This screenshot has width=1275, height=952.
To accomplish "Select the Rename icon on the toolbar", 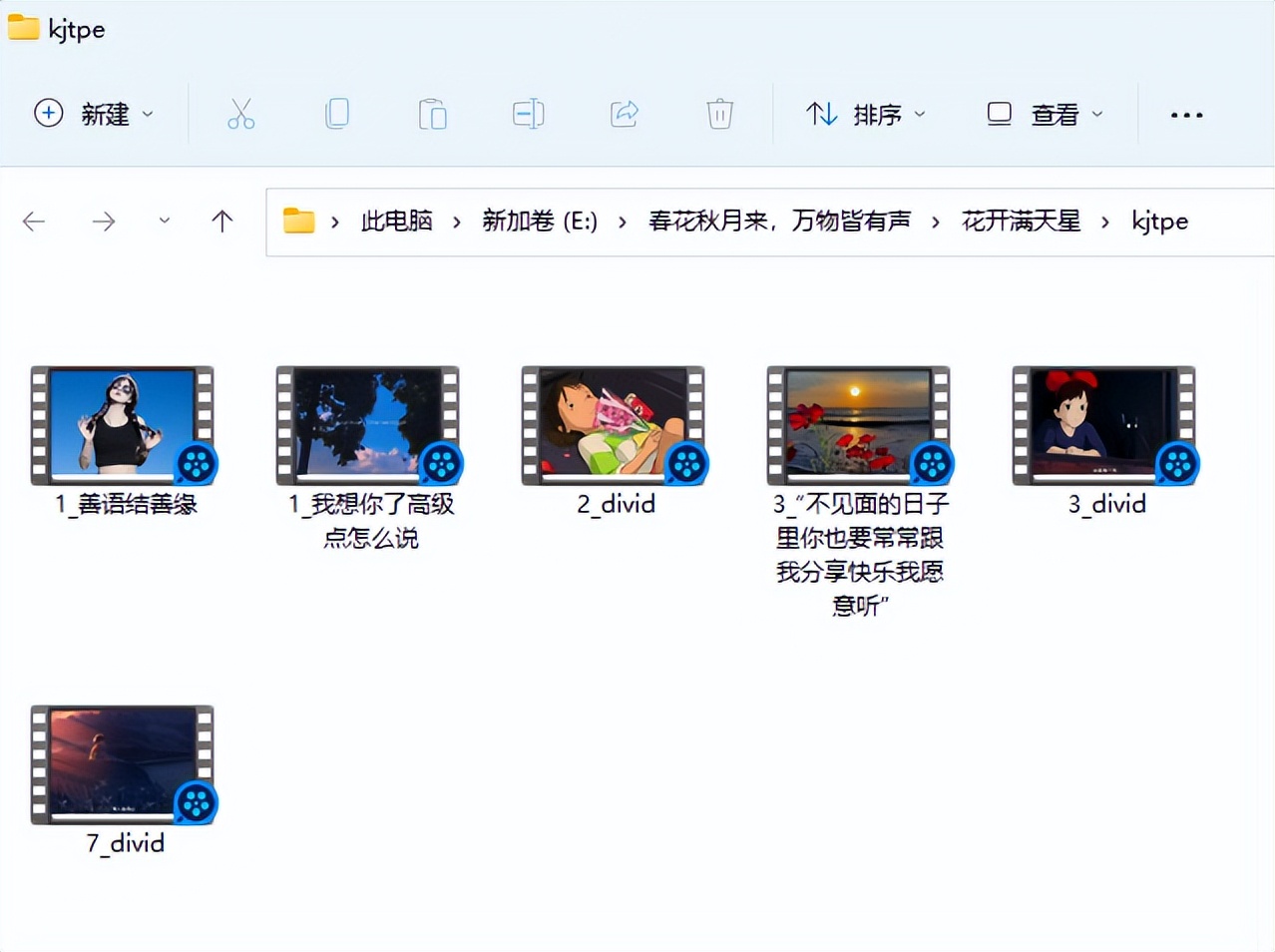I will tap(529, 114).
